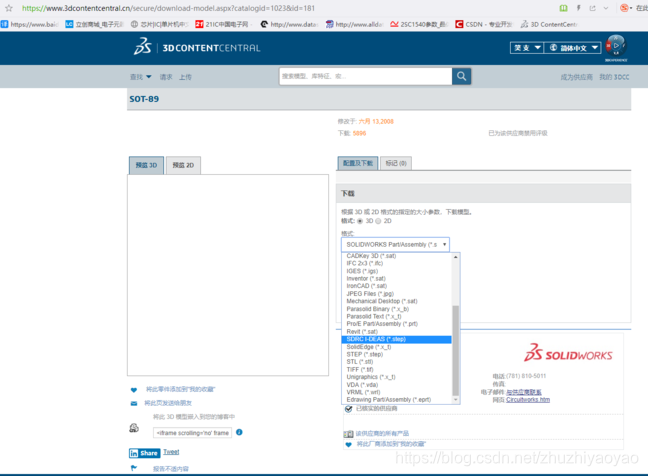Viewport: 648px width, 476px height.
Task: Click the SOLIDWORKS Part/Assembly format combo box
Action: point(395,245)
